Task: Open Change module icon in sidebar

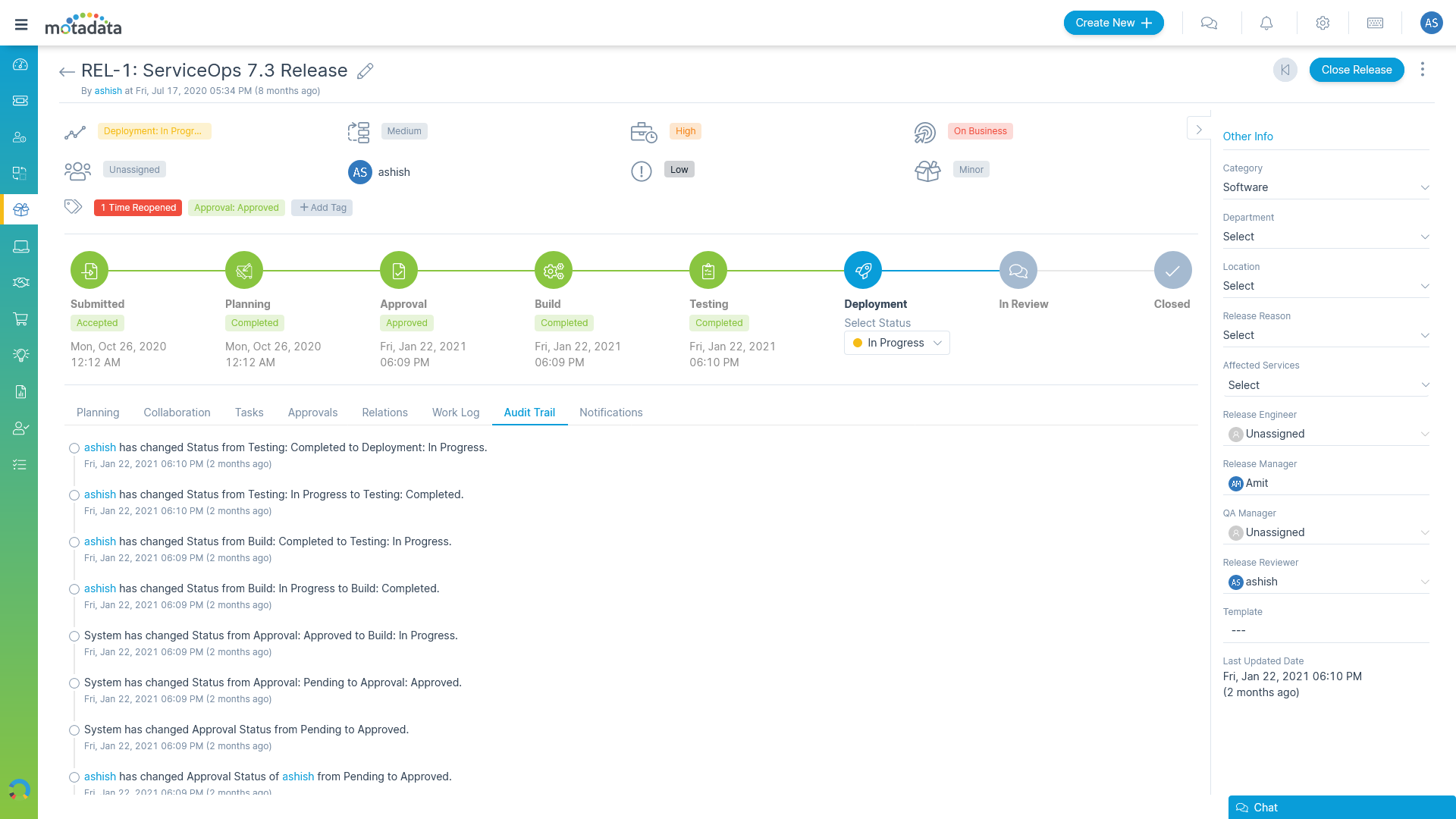Action: click(x=20, y=174)
